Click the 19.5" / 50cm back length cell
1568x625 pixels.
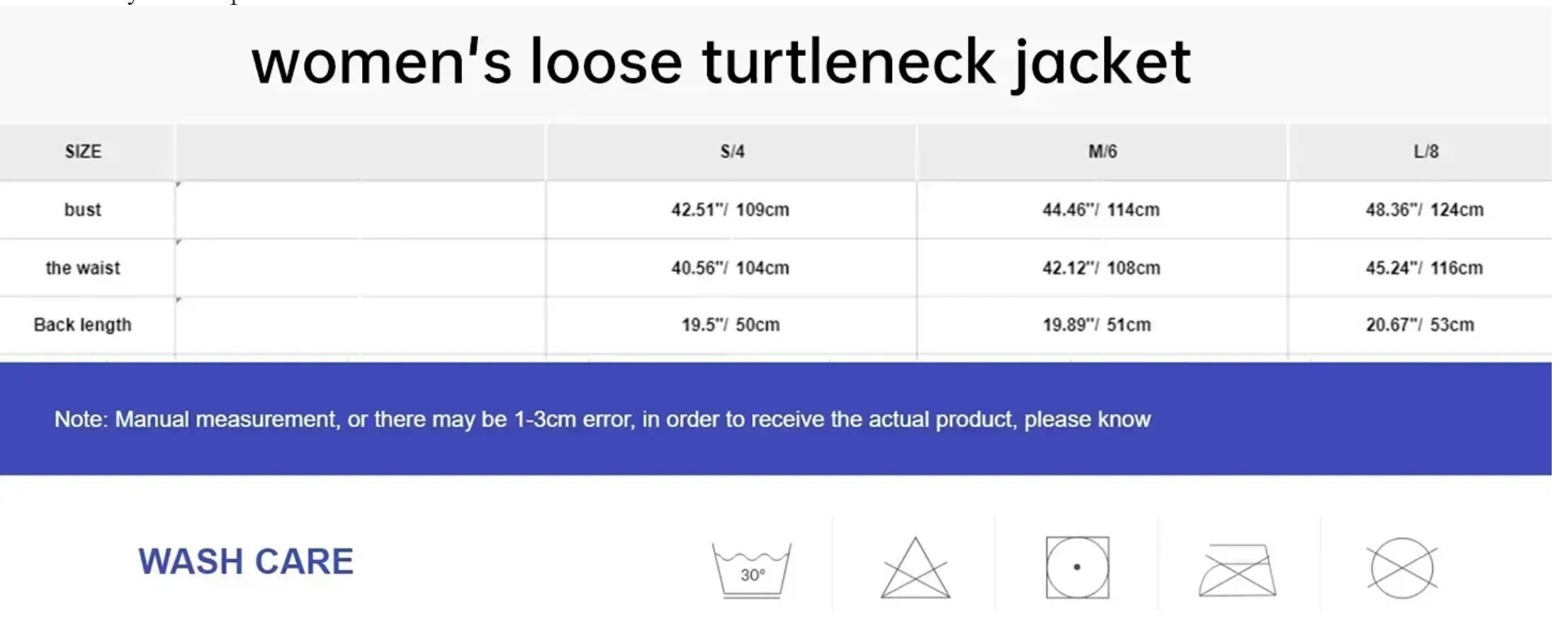731,325
